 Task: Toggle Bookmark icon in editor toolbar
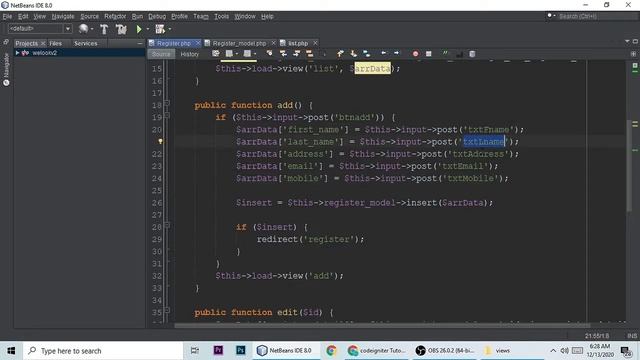(x=367, y=53)
